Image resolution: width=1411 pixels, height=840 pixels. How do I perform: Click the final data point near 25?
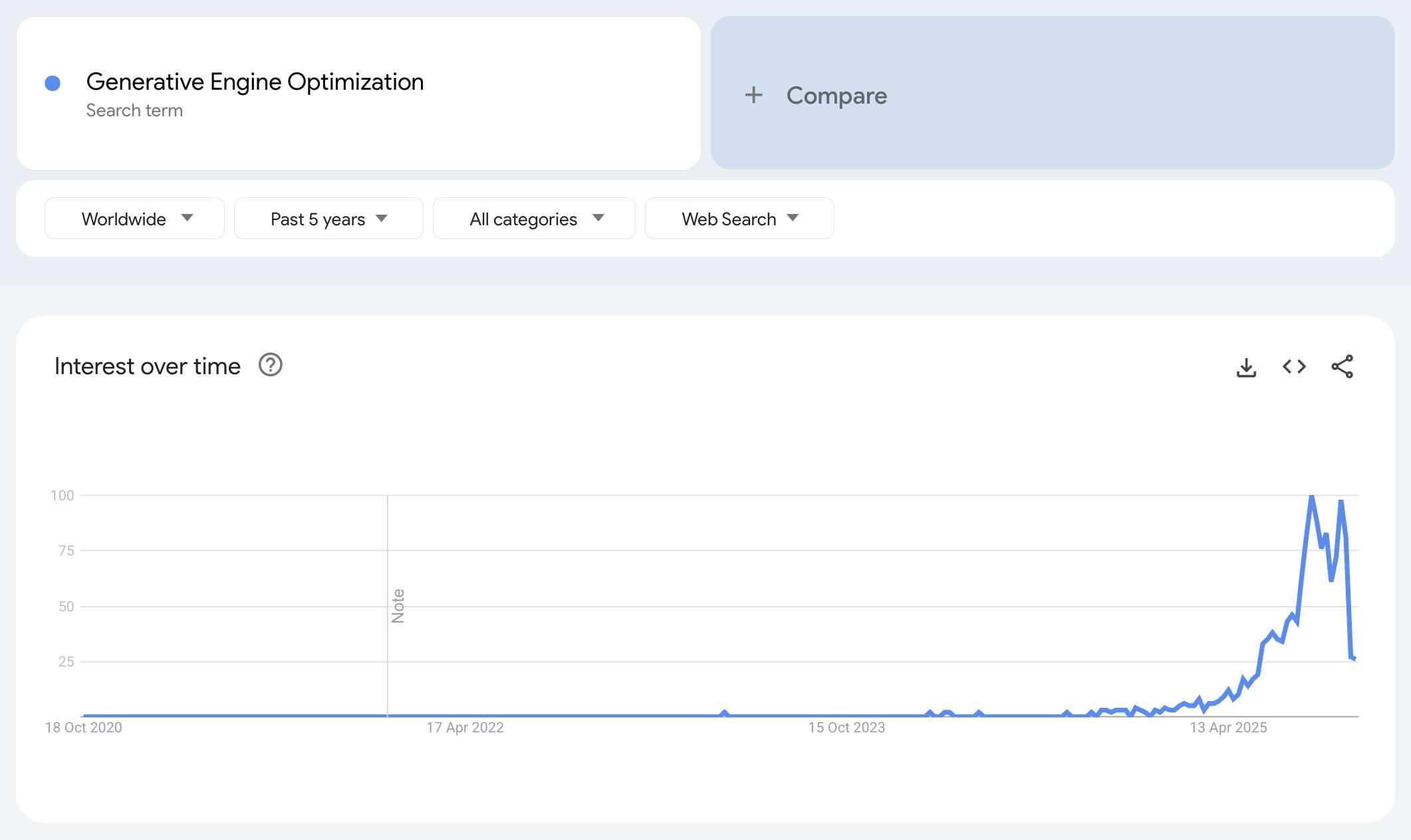click(1354, 659)
